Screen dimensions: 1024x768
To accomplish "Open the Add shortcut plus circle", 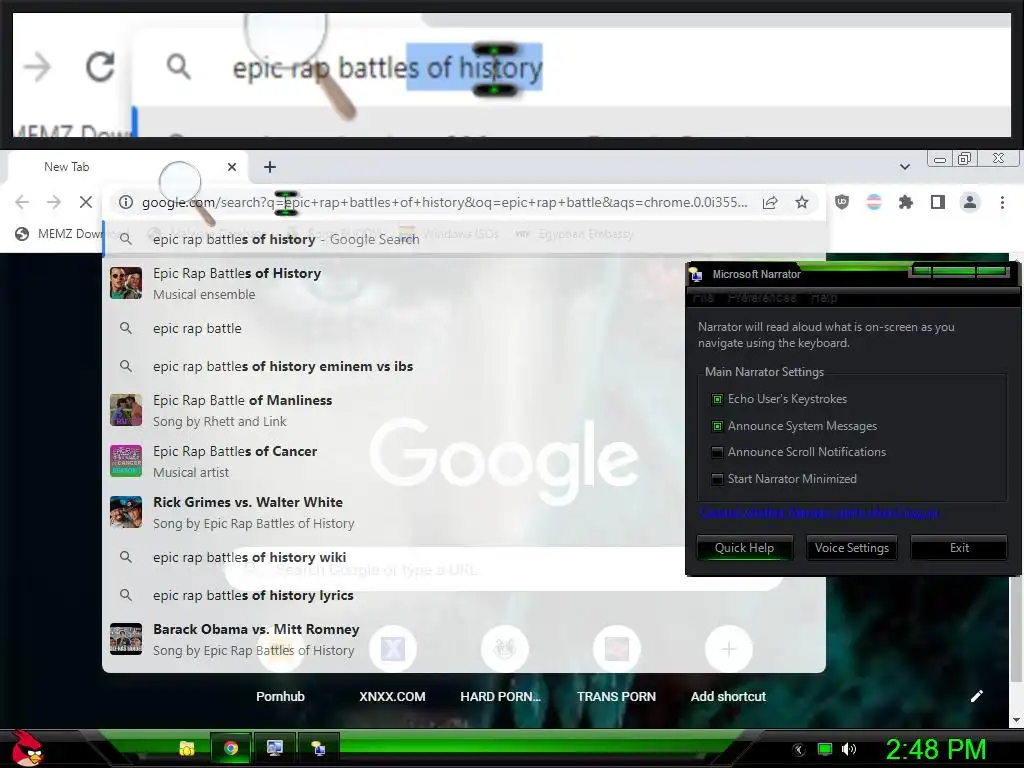I will point(728,649).
